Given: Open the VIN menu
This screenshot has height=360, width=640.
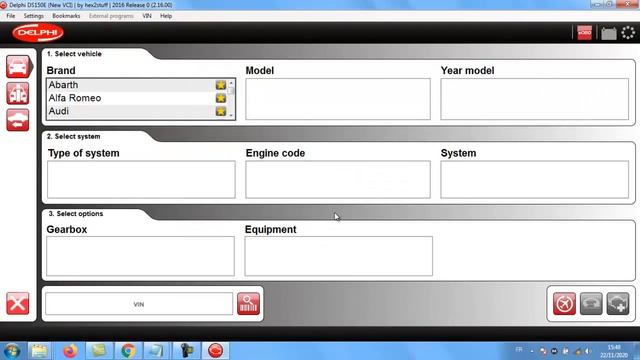Looking at the screenshot, I should [x=147, y=16].
